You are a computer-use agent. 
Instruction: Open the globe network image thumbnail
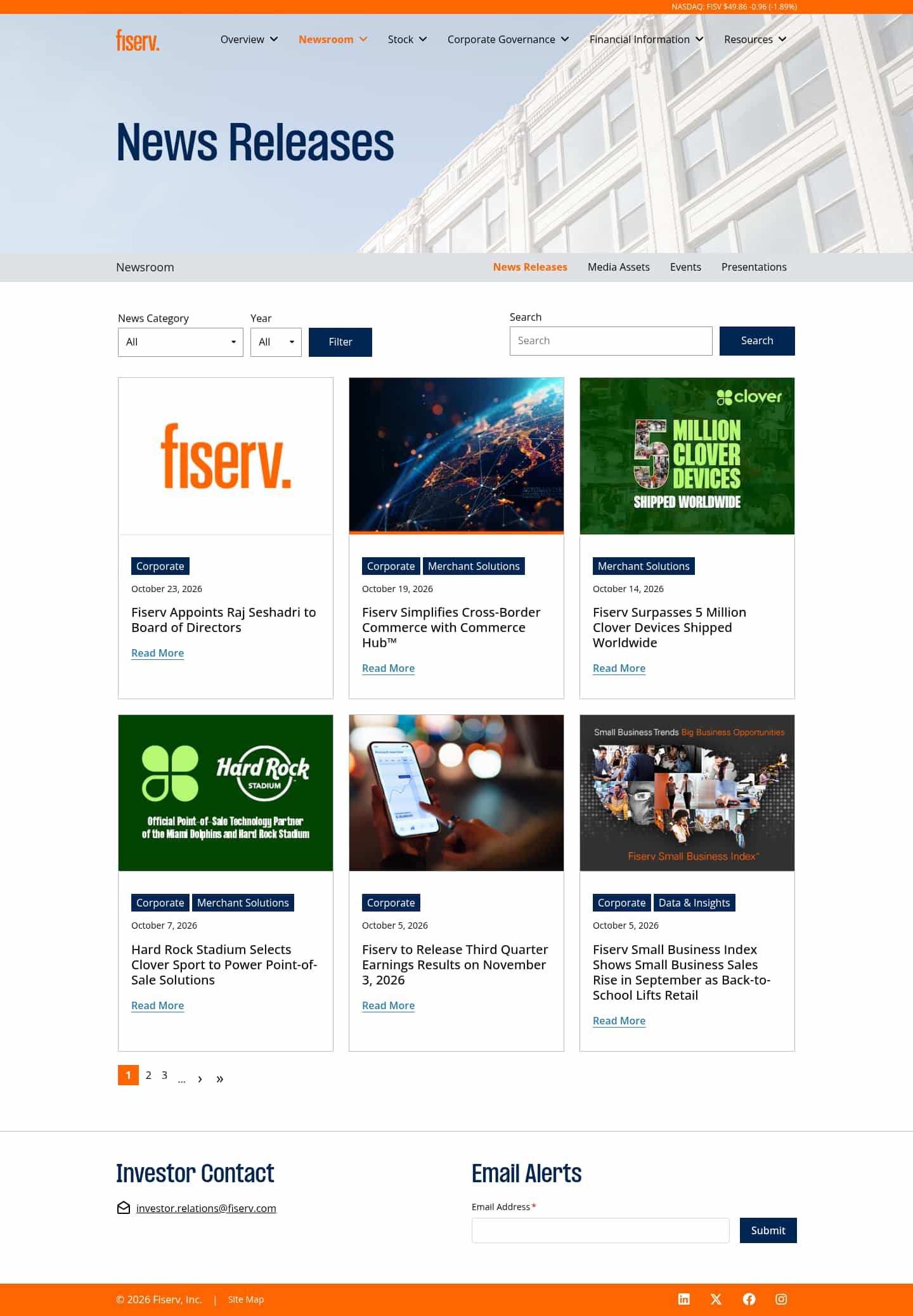pos(456,456)
